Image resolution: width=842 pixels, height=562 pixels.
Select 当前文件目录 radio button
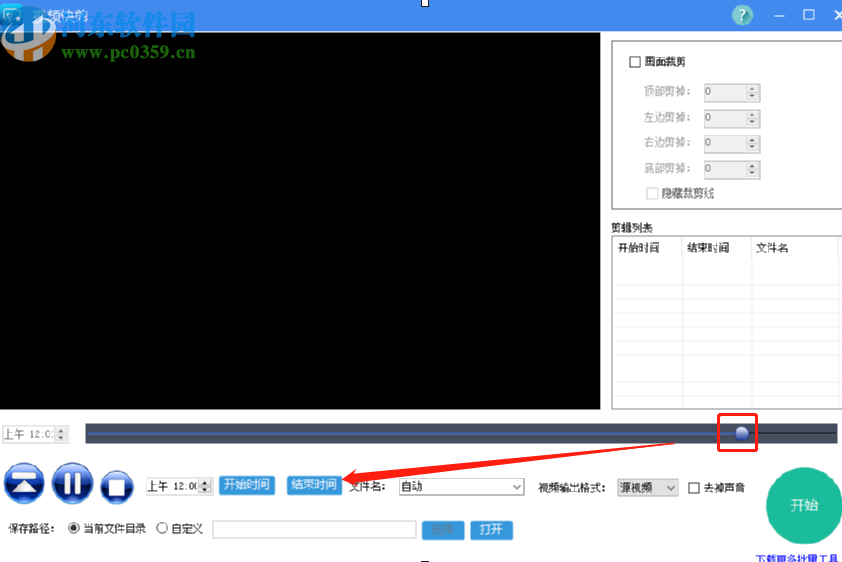[x=74, y=528]
